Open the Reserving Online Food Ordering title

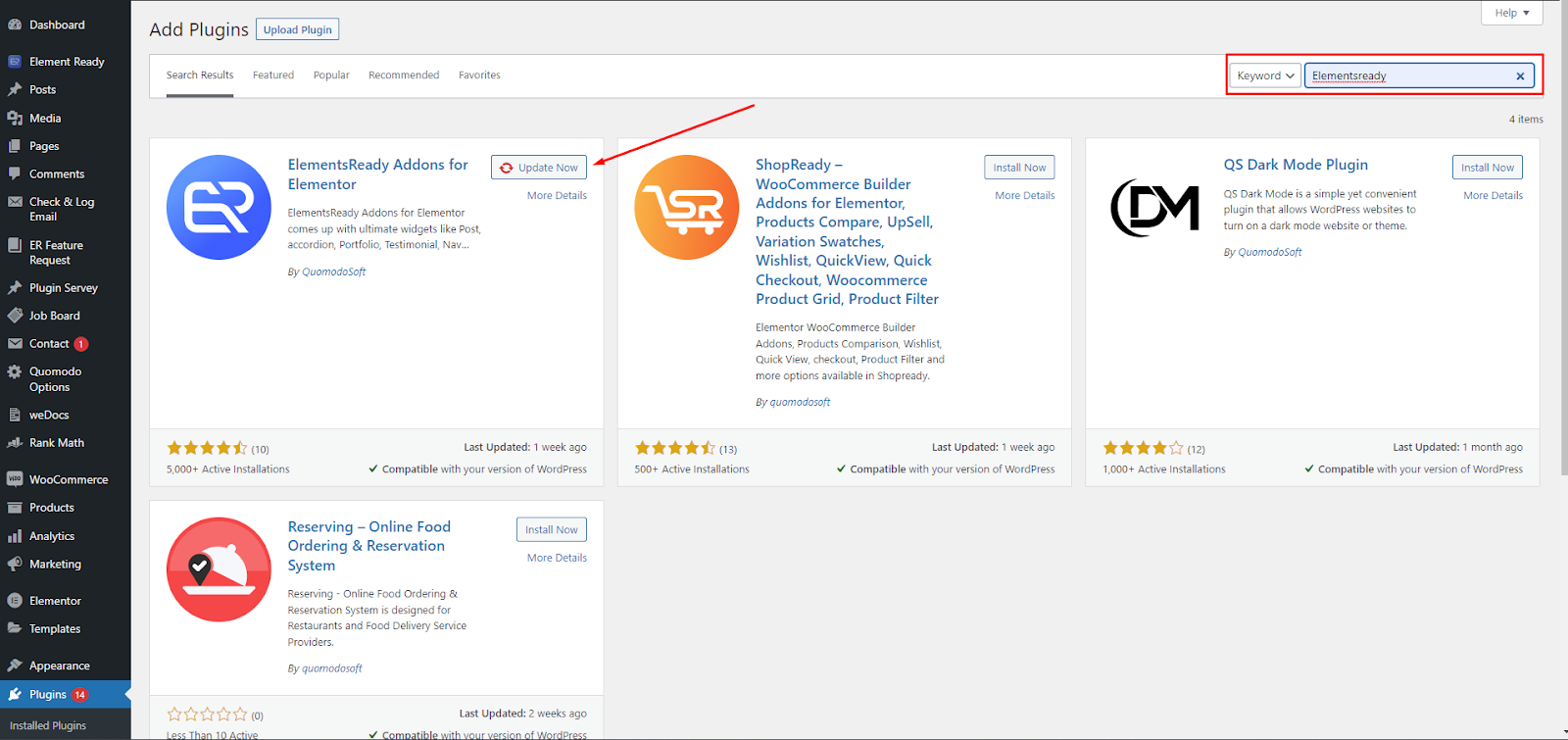pos(368,546)
